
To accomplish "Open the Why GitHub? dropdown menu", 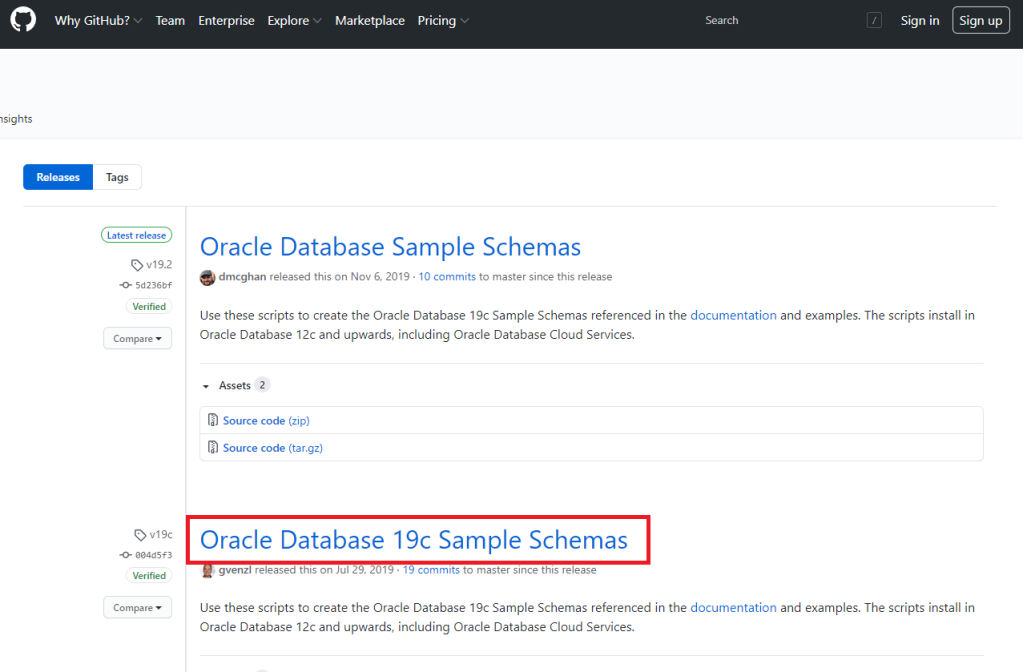I will [99, 20].
